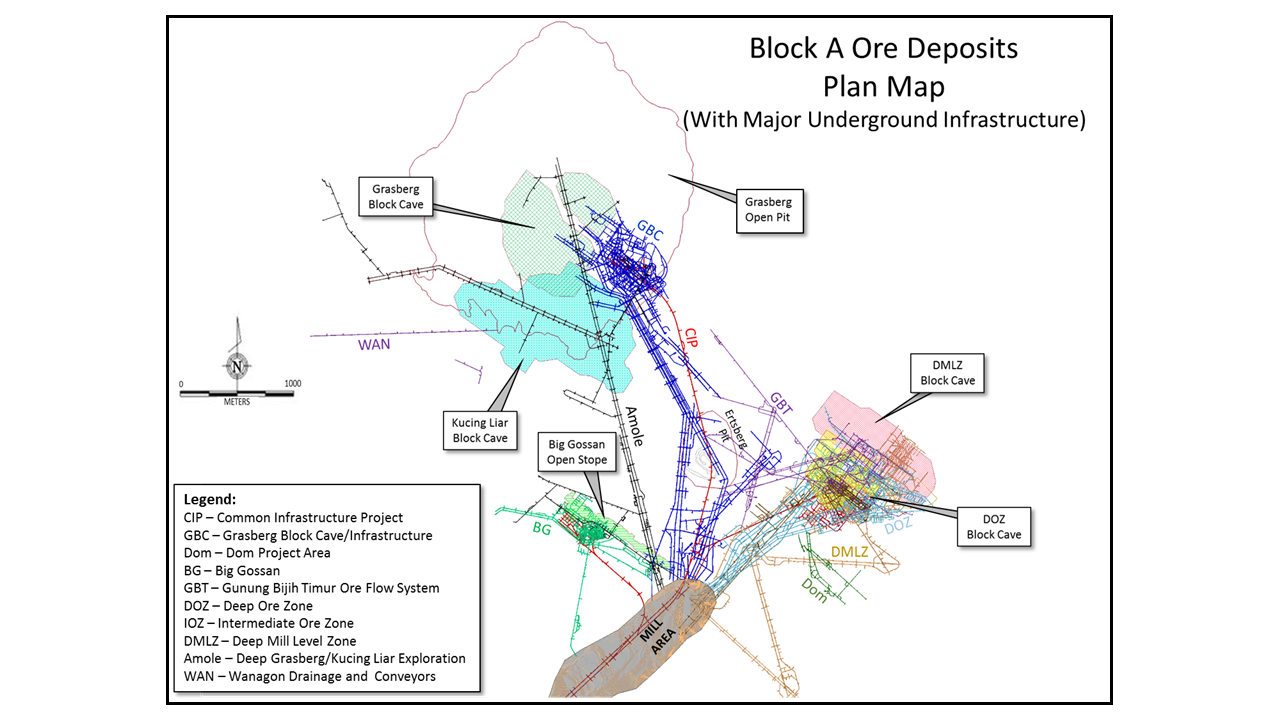Click the meters scale bar
This screenshot has width=1280, height=720.
point(237,393)
